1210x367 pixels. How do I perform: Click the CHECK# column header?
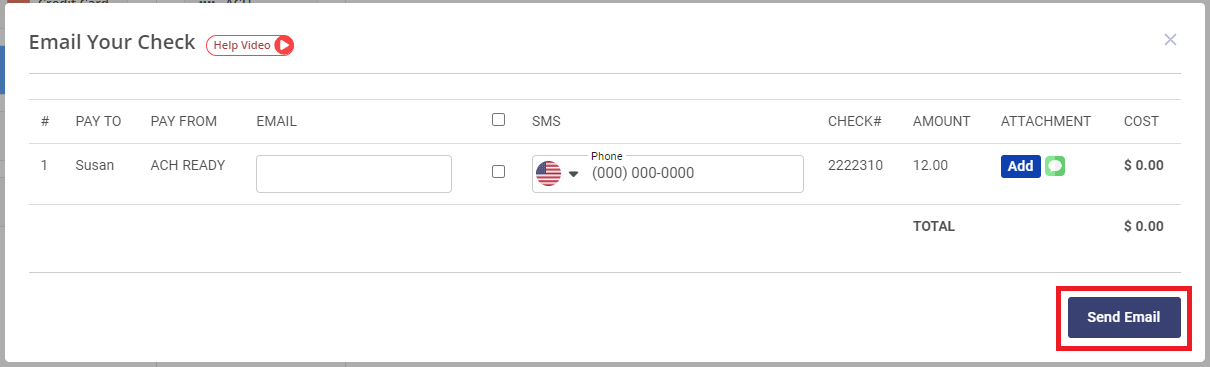tap(854, 121)
